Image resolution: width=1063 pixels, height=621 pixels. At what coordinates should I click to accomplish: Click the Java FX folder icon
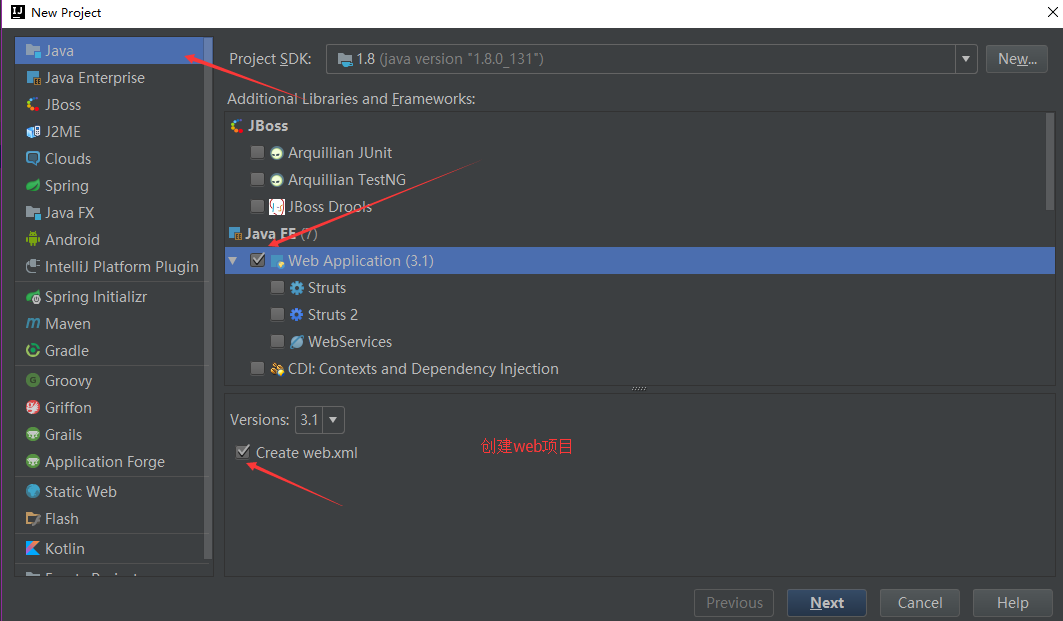(x=33, y=213)
